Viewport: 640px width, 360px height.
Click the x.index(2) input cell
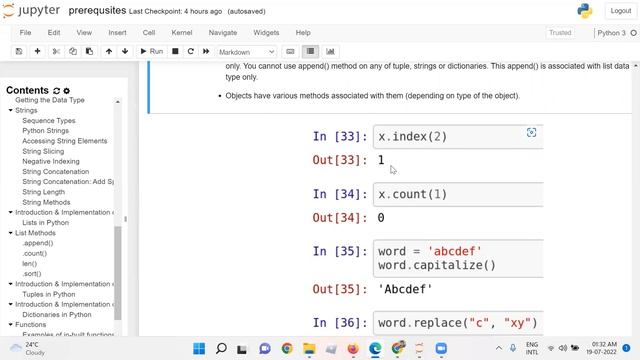pyautogui.click(x=458, y=137)
